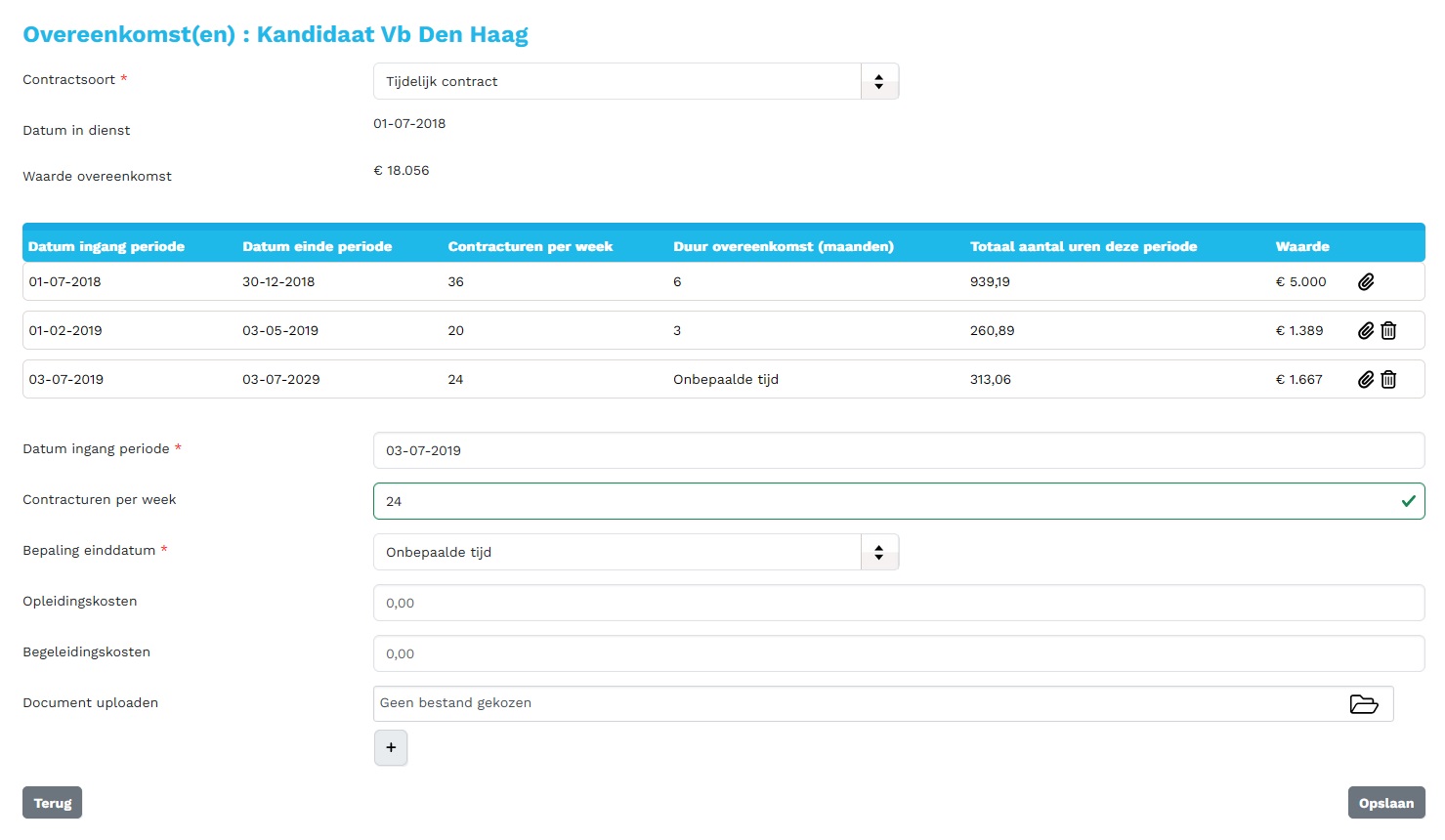Click the Datum ingang periode column header
Viewport: 1445px width, 840px height.
coord(106,246)
